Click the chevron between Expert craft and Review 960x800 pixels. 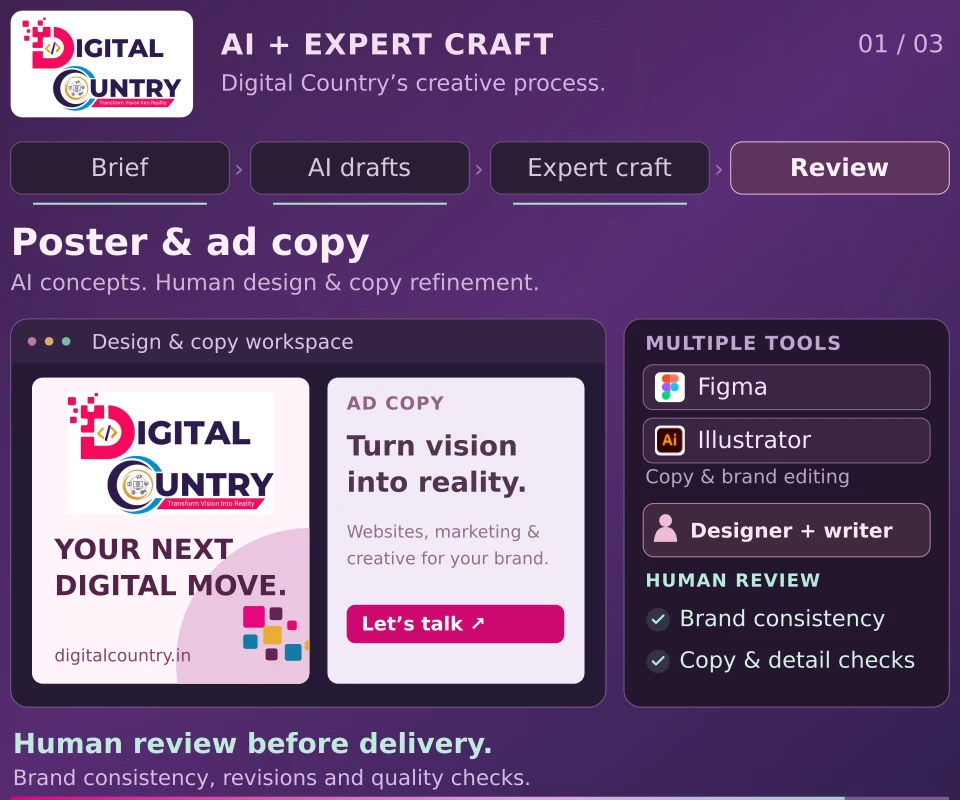719,169
